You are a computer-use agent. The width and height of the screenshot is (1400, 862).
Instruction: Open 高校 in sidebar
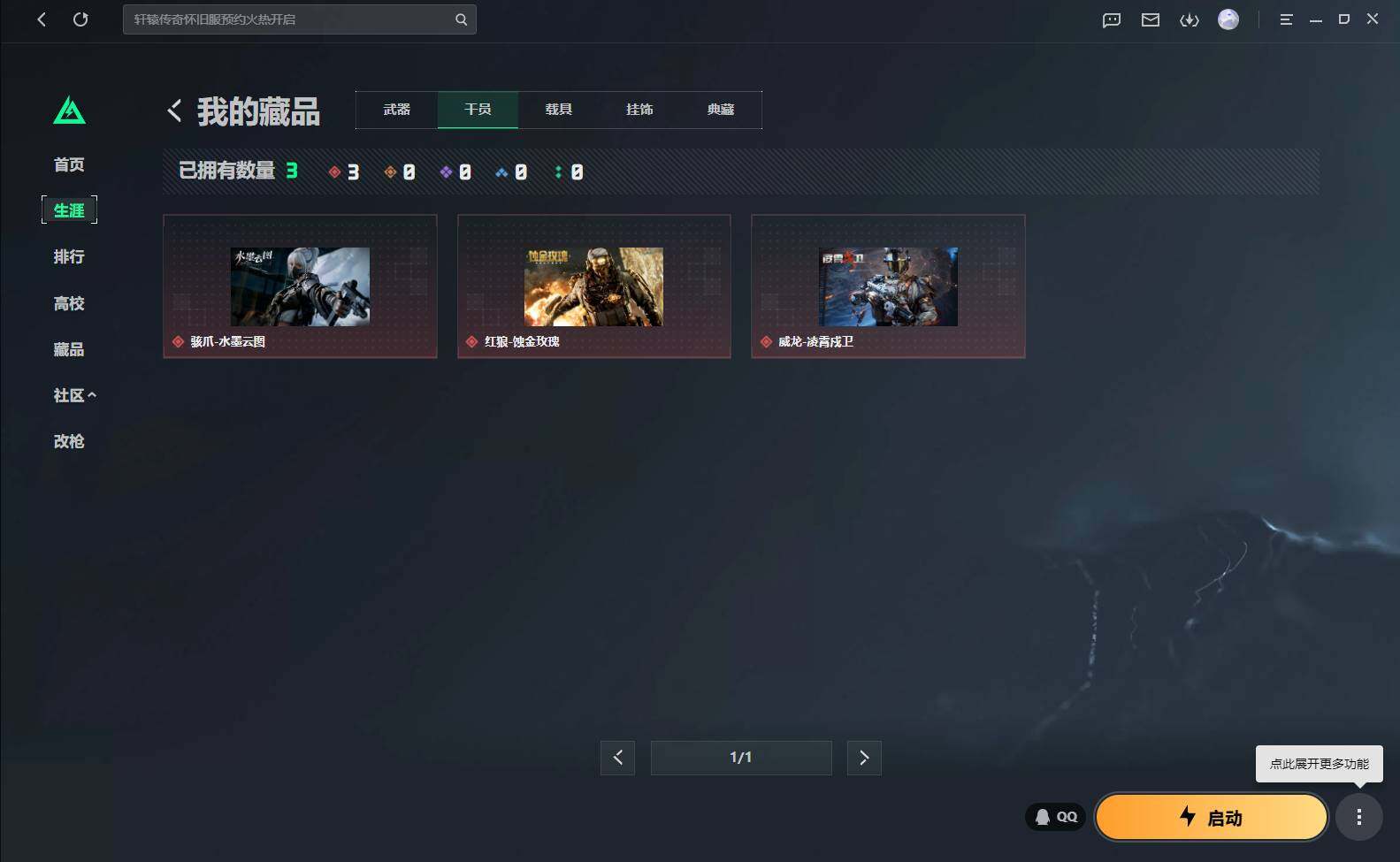[x=69, y=303]
